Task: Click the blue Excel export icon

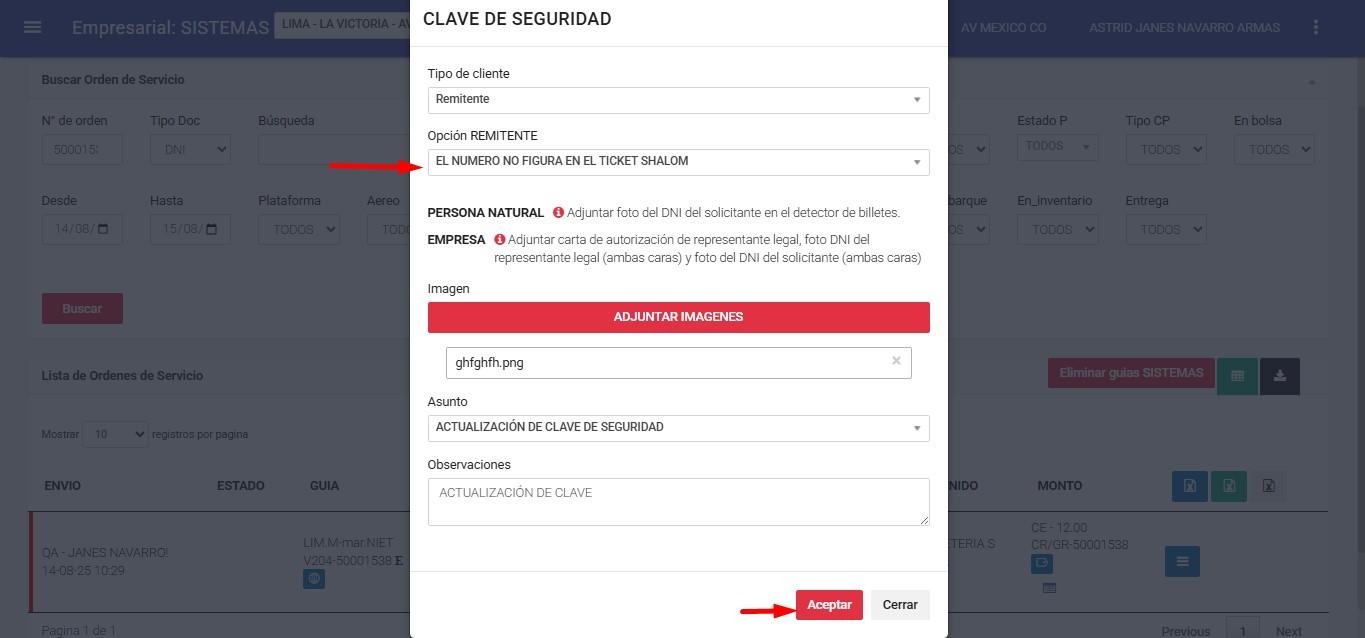Action: coord(1189,486)
